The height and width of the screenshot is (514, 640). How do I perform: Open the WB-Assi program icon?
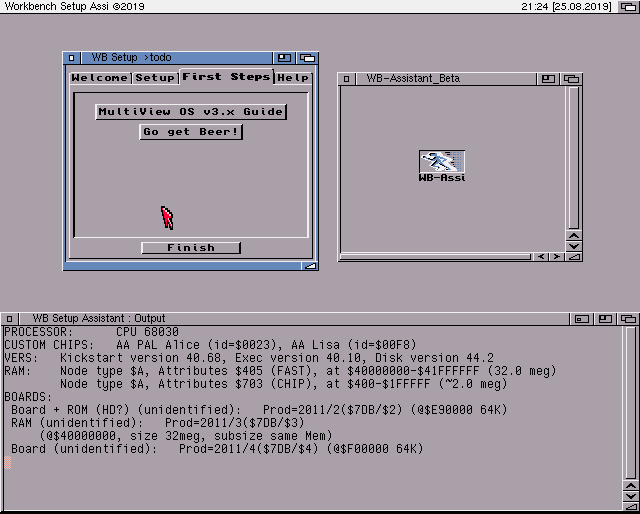tap(442, 163)
